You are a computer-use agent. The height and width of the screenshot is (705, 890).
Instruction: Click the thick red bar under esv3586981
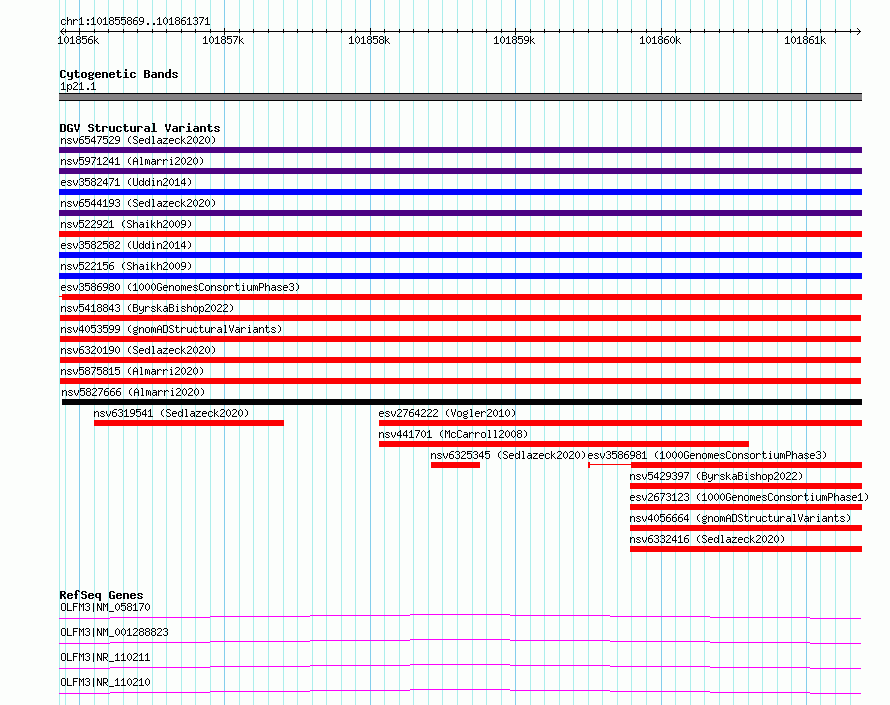746,465
